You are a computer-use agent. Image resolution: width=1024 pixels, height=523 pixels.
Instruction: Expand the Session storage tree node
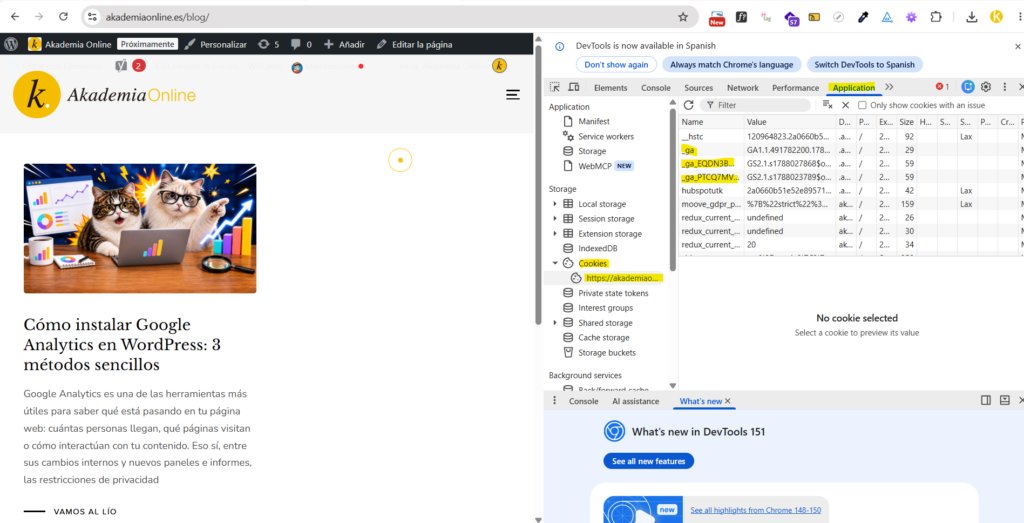pyautogui.click(x=555, y=219)
